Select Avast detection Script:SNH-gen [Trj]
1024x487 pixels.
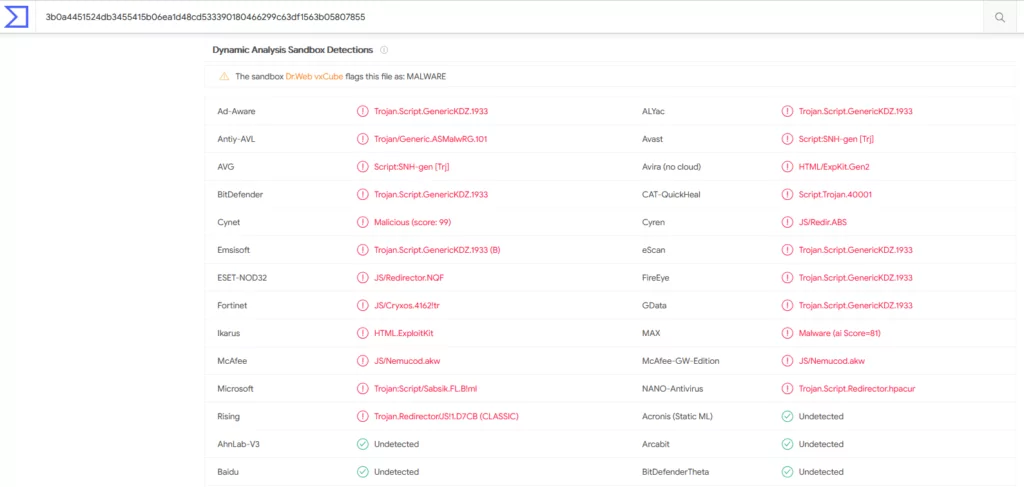click(x=836, y=139)
